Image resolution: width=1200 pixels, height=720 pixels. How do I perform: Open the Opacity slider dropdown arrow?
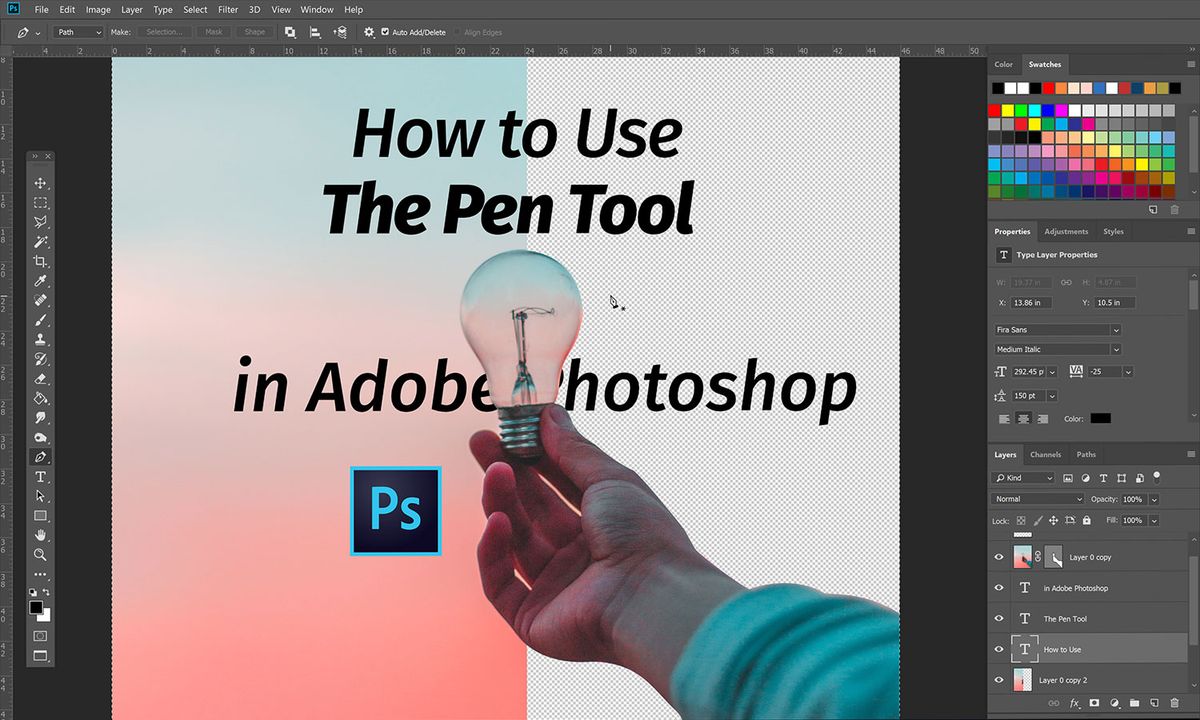(x=1154, y=498)
